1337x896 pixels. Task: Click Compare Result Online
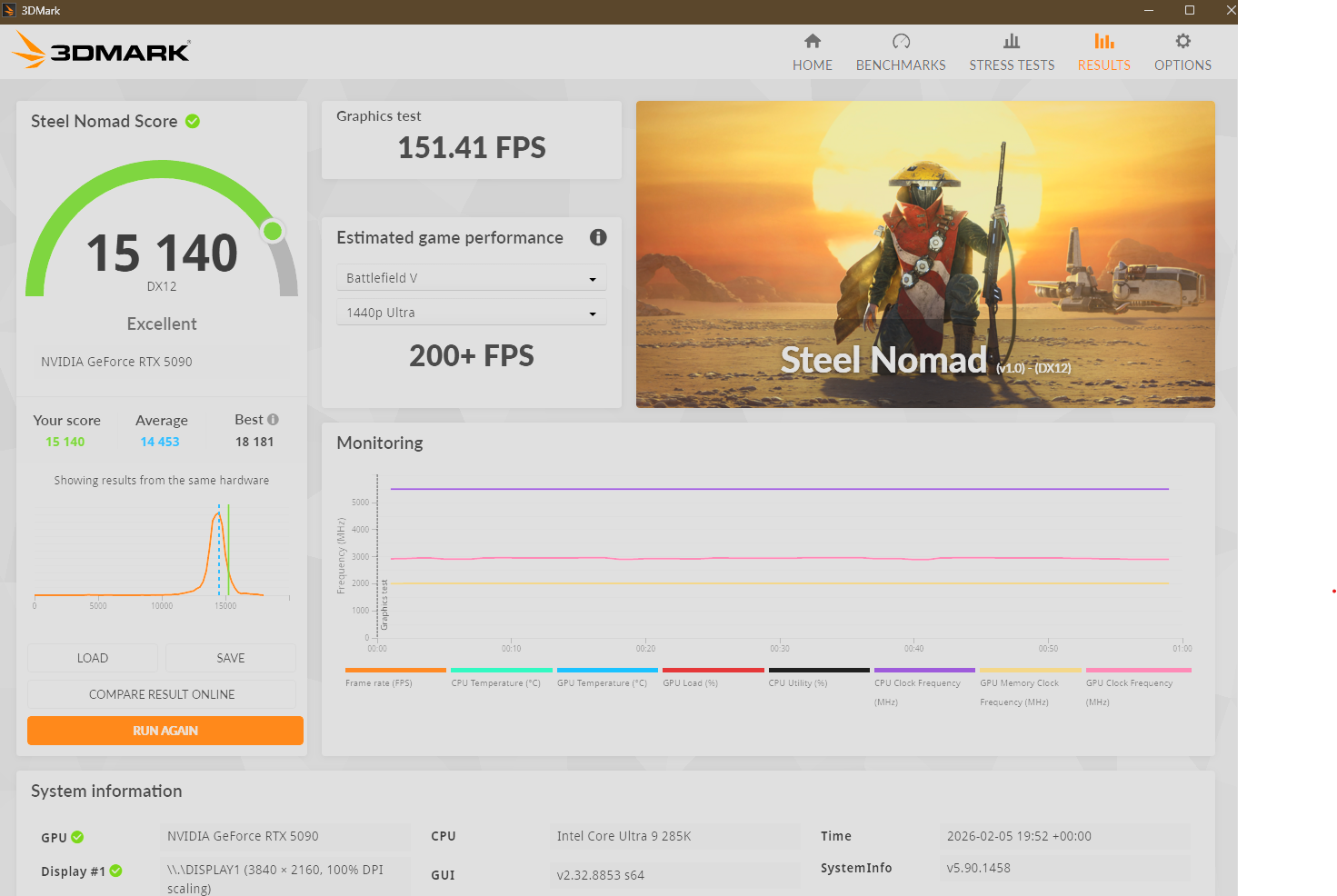(162, 694)
